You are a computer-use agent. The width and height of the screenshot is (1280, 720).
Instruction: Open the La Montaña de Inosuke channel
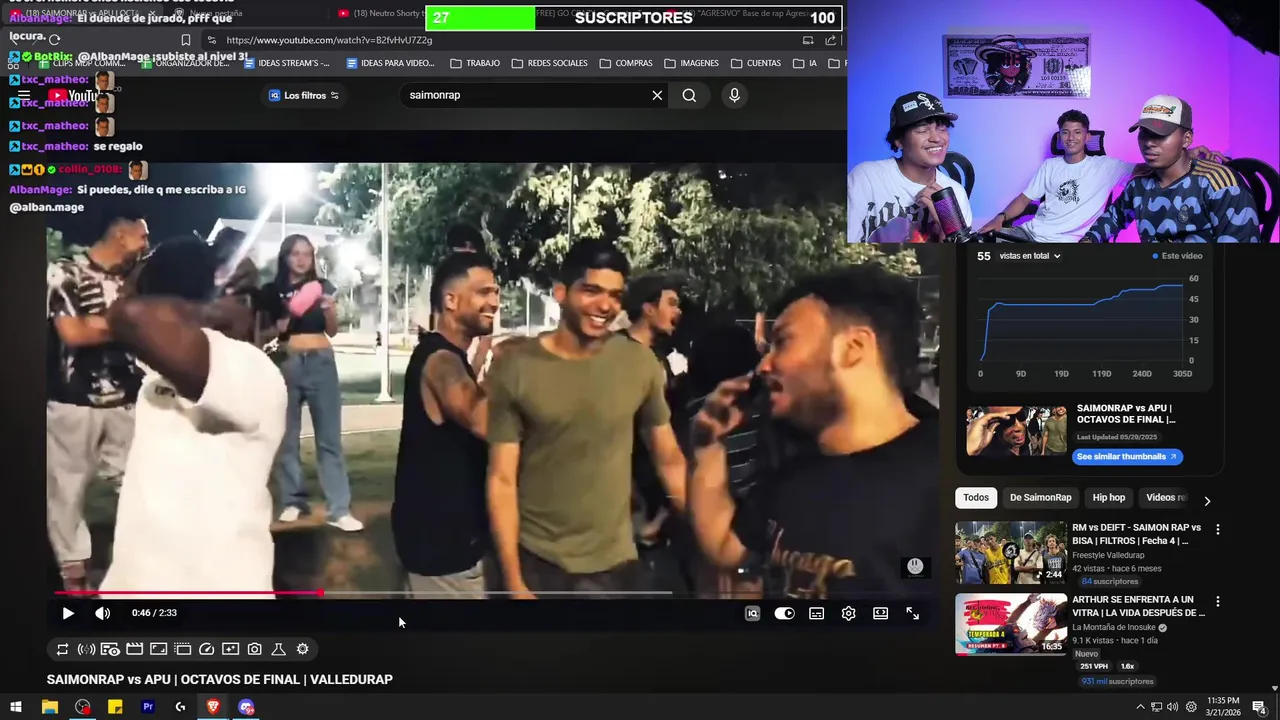point(1114,628)
